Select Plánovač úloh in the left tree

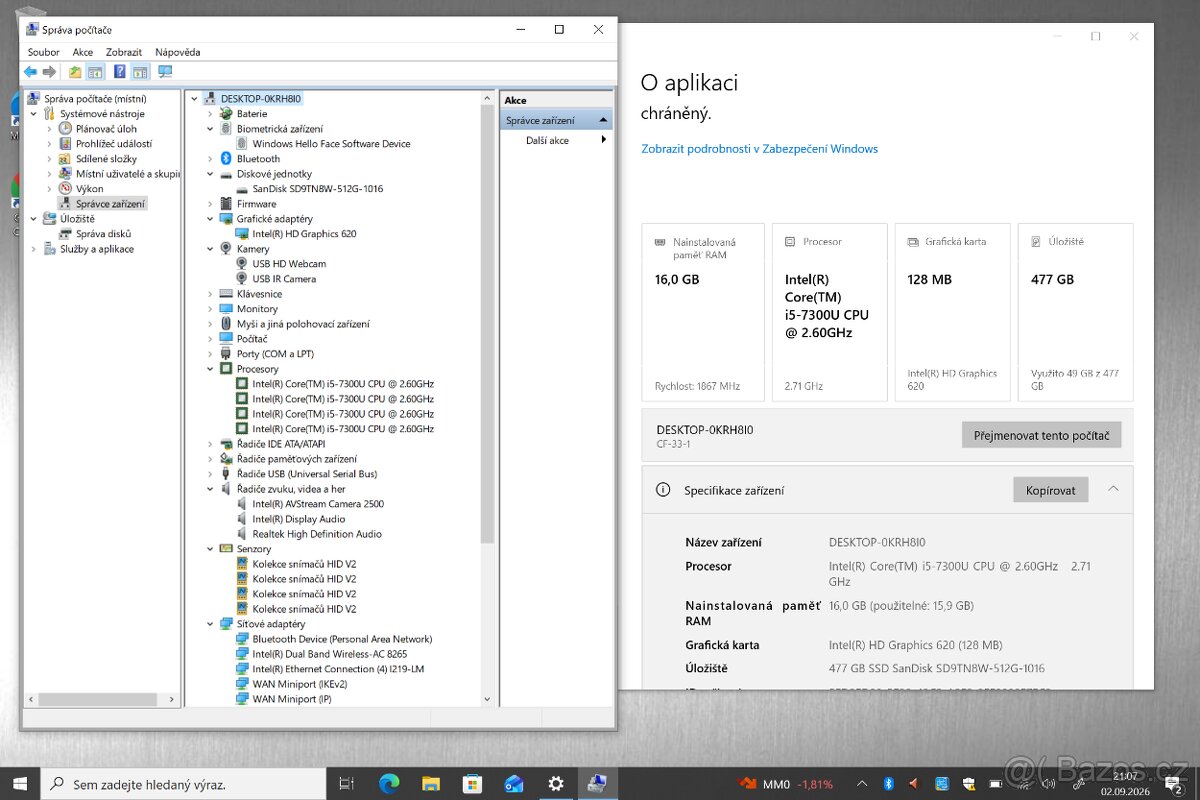click(x=106, y=129)
